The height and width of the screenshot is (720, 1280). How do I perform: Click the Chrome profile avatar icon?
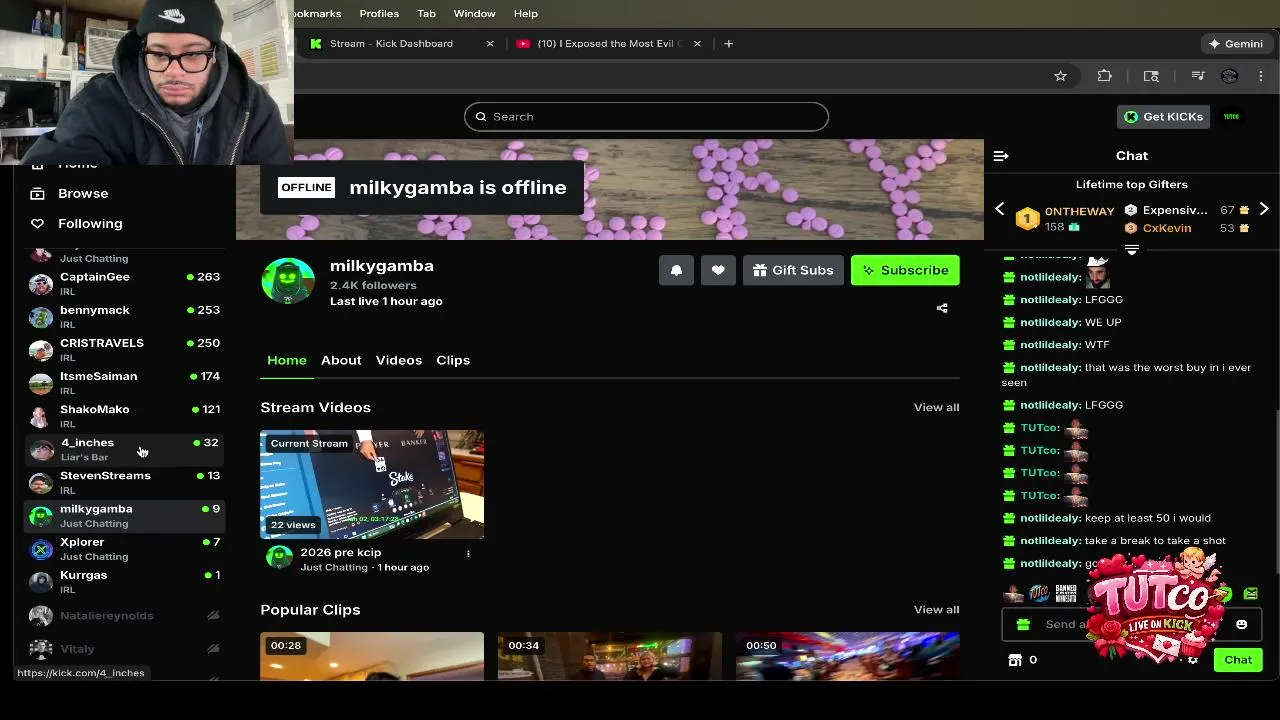tap(1229, 76)
